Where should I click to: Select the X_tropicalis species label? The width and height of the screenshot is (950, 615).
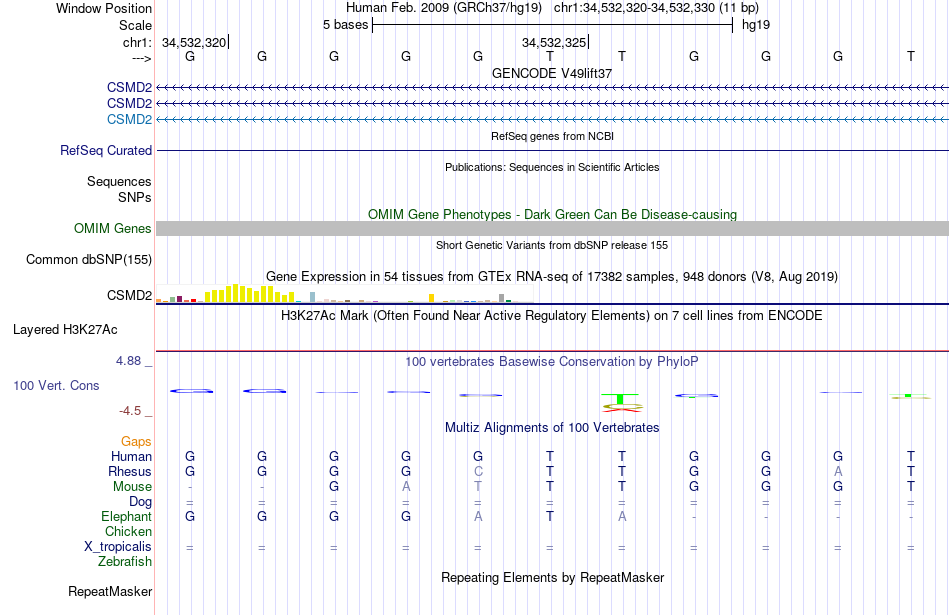[118, 547]
